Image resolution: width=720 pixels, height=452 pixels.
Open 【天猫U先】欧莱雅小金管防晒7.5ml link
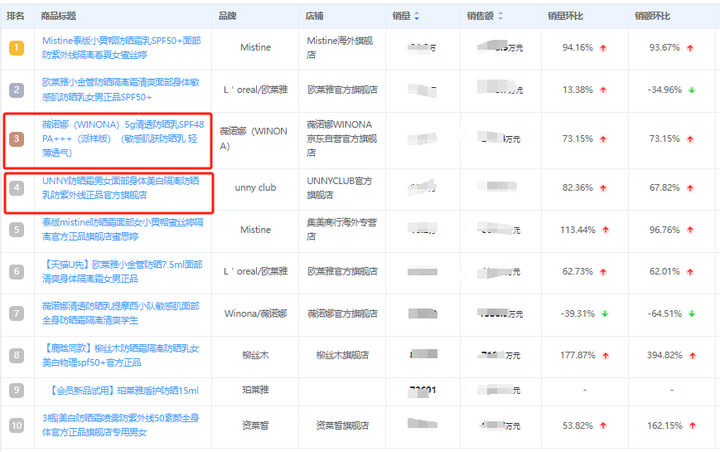coord(122,271)
